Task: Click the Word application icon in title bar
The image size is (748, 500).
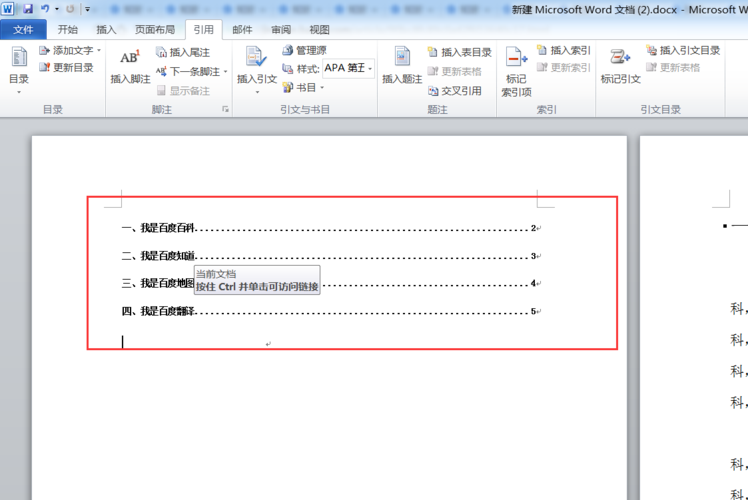Action: point(8,9)
